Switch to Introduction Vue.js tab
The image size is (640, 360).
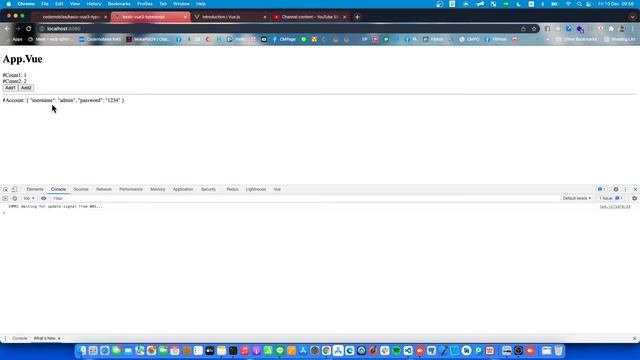click(229, 17)
